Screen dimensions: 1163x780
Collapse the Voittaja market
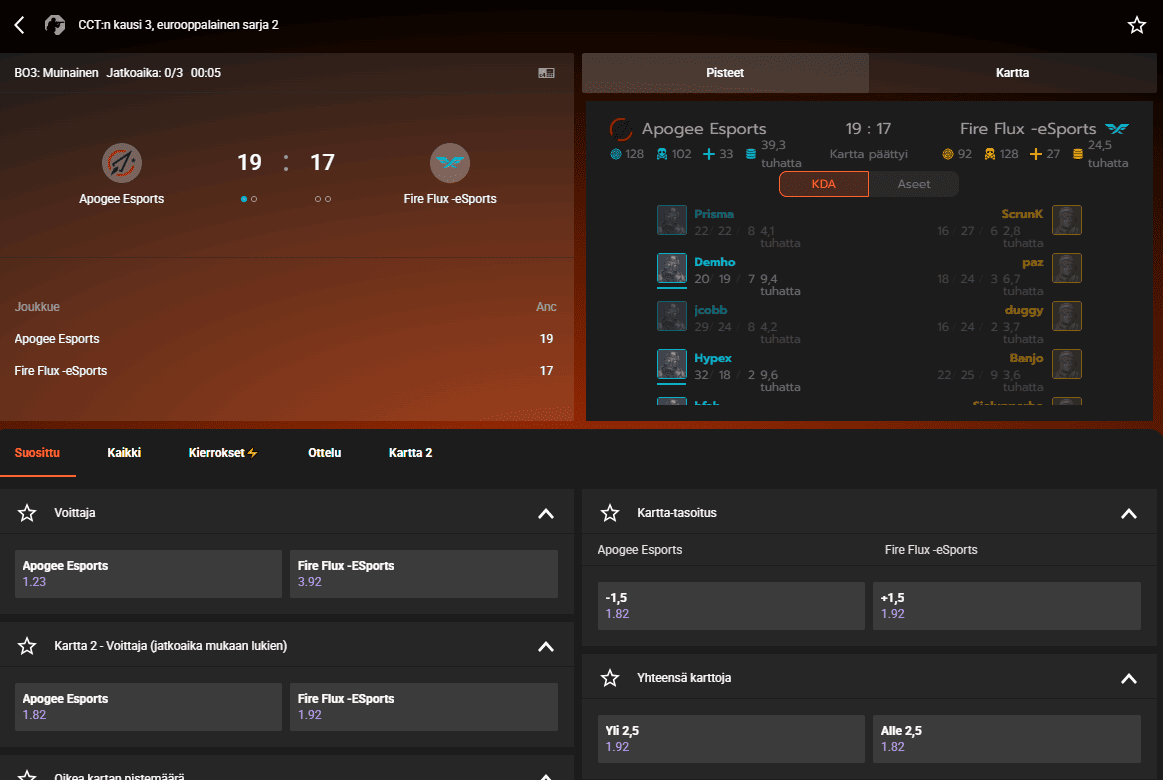546,514
